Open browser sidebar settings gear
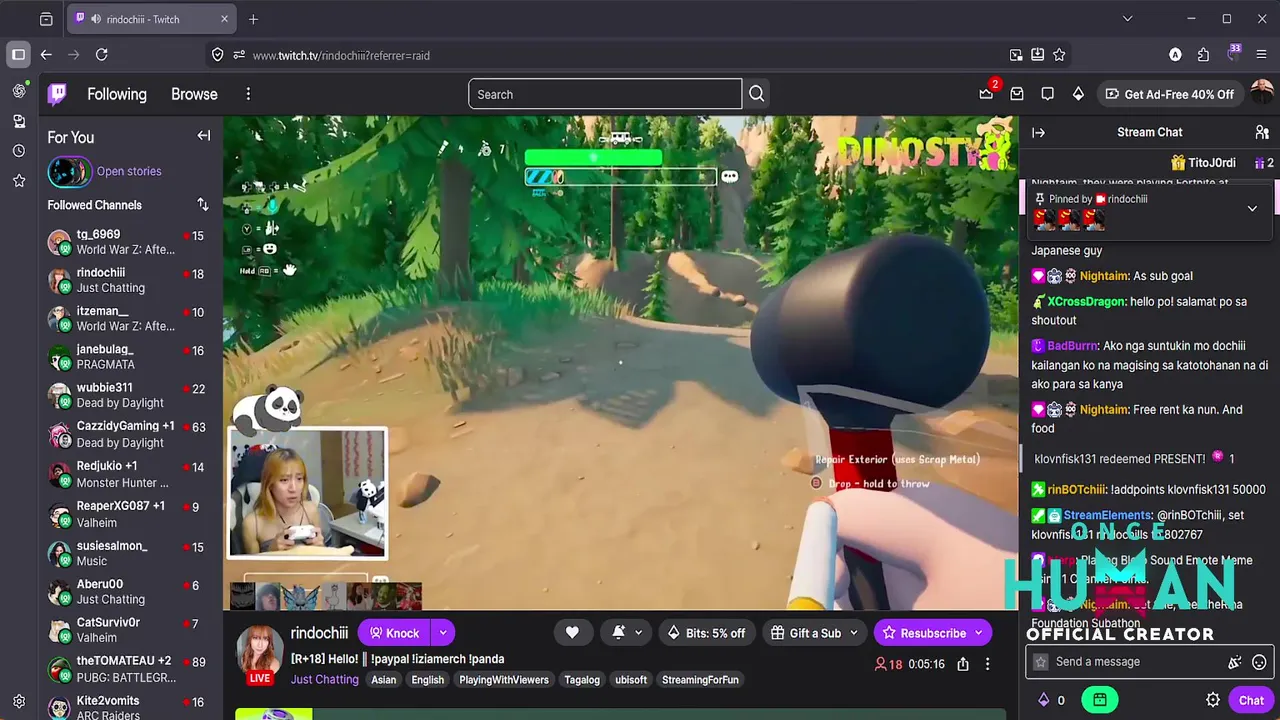The height and width of the screenshot is (720, 1280). (x=19, y=702)
